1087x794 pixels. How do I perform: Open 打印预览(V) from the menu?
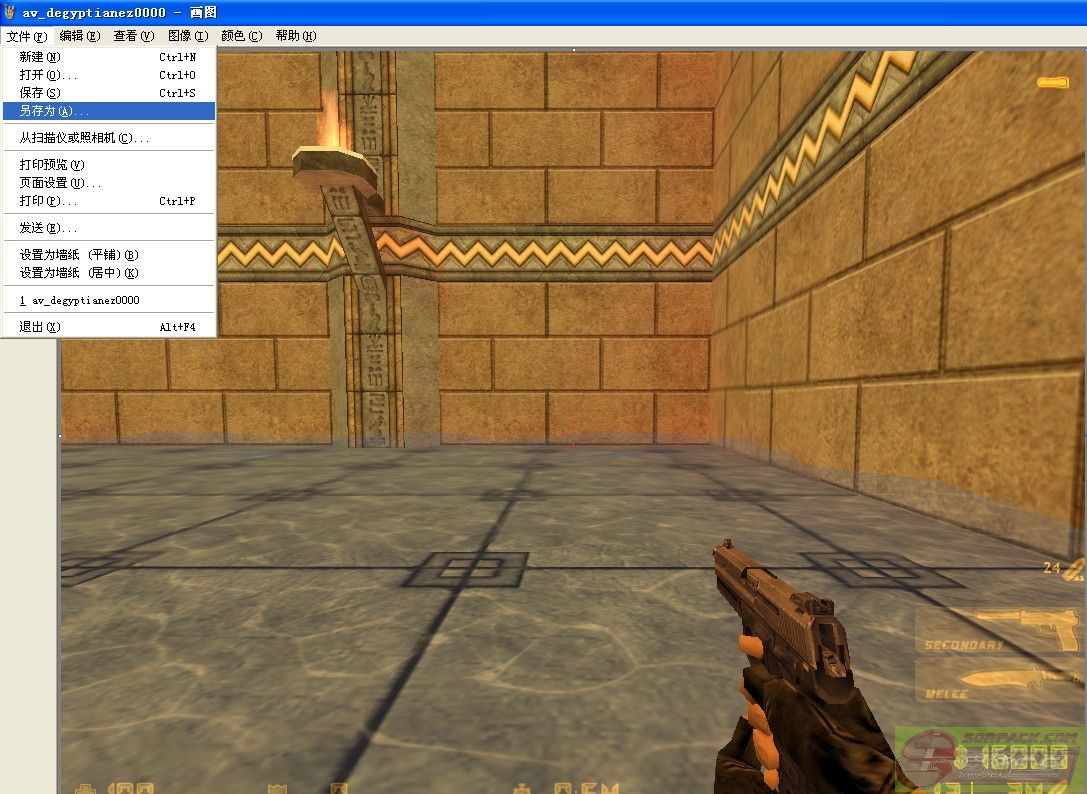click(x=52, y=165)
